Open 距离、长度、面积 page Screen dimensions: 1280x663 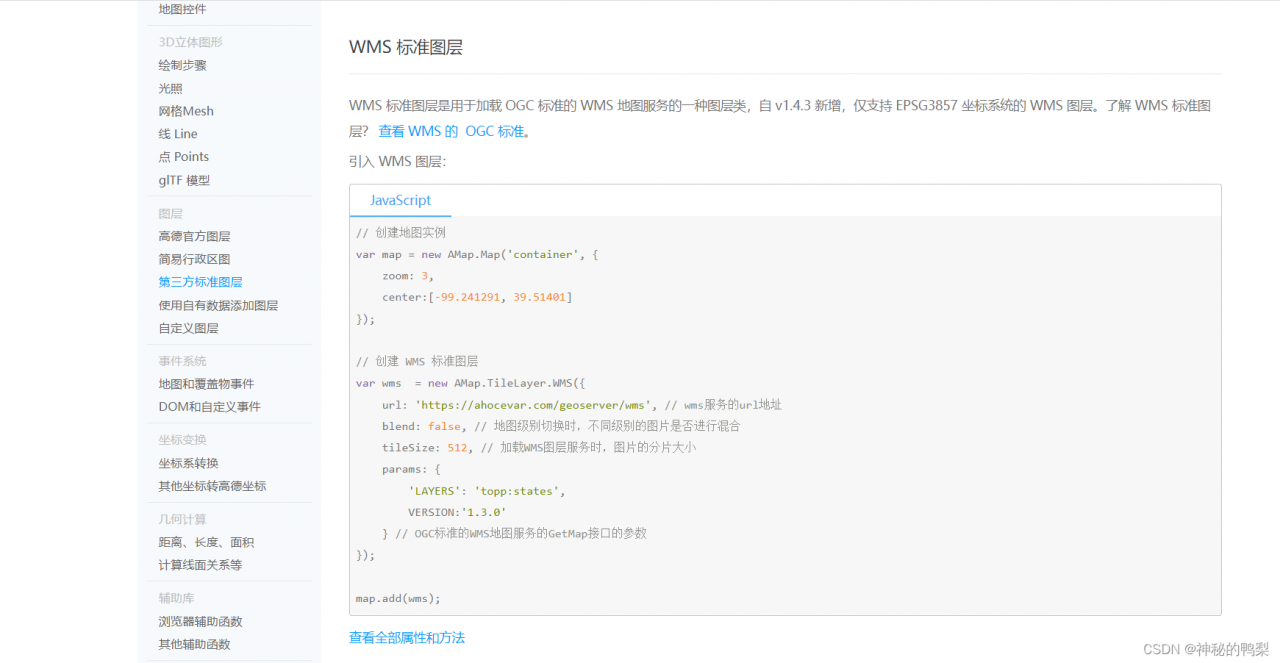pos(206,542)
